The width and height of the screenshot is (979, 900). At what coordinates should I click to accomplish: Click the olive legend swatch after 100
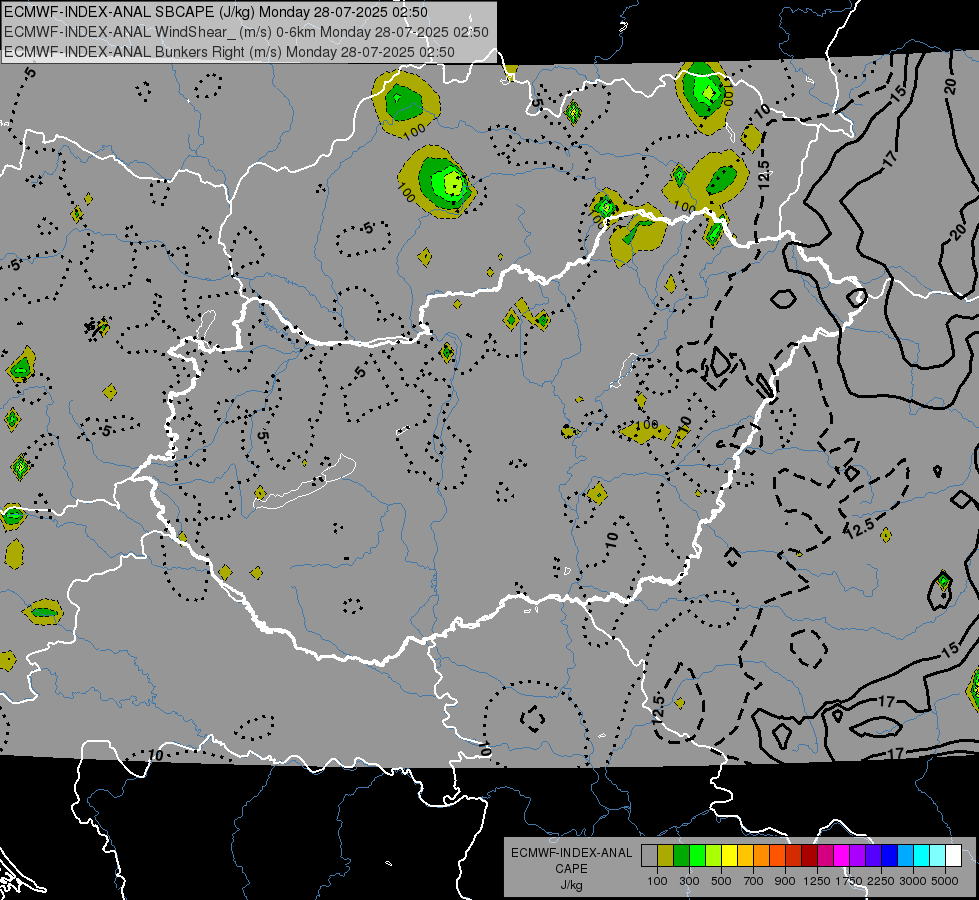coord(665,856)
